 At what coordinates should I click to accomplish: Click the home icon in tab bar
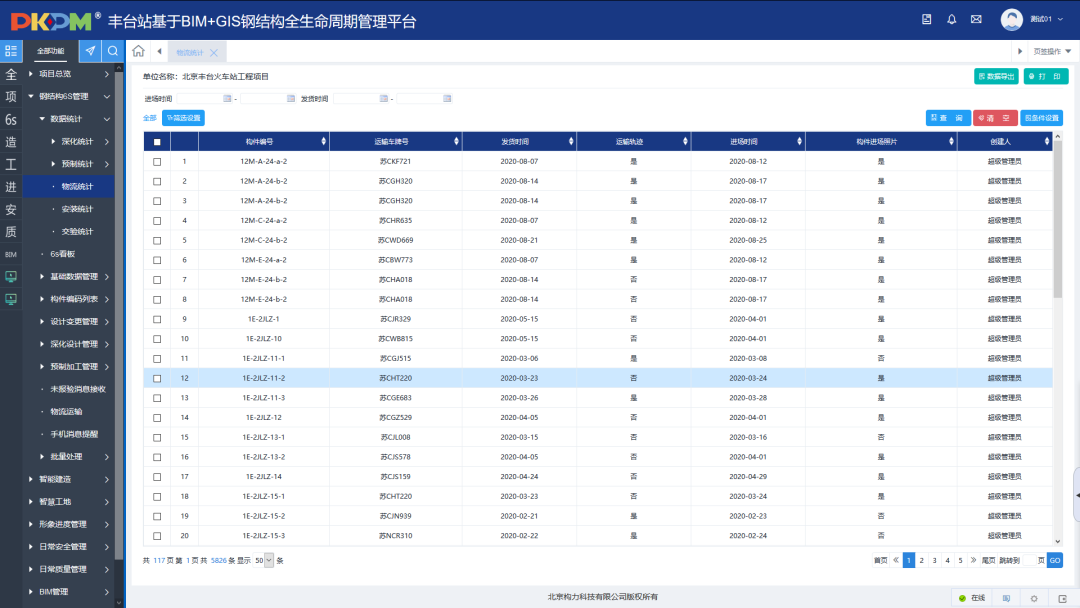click(139, 51)
